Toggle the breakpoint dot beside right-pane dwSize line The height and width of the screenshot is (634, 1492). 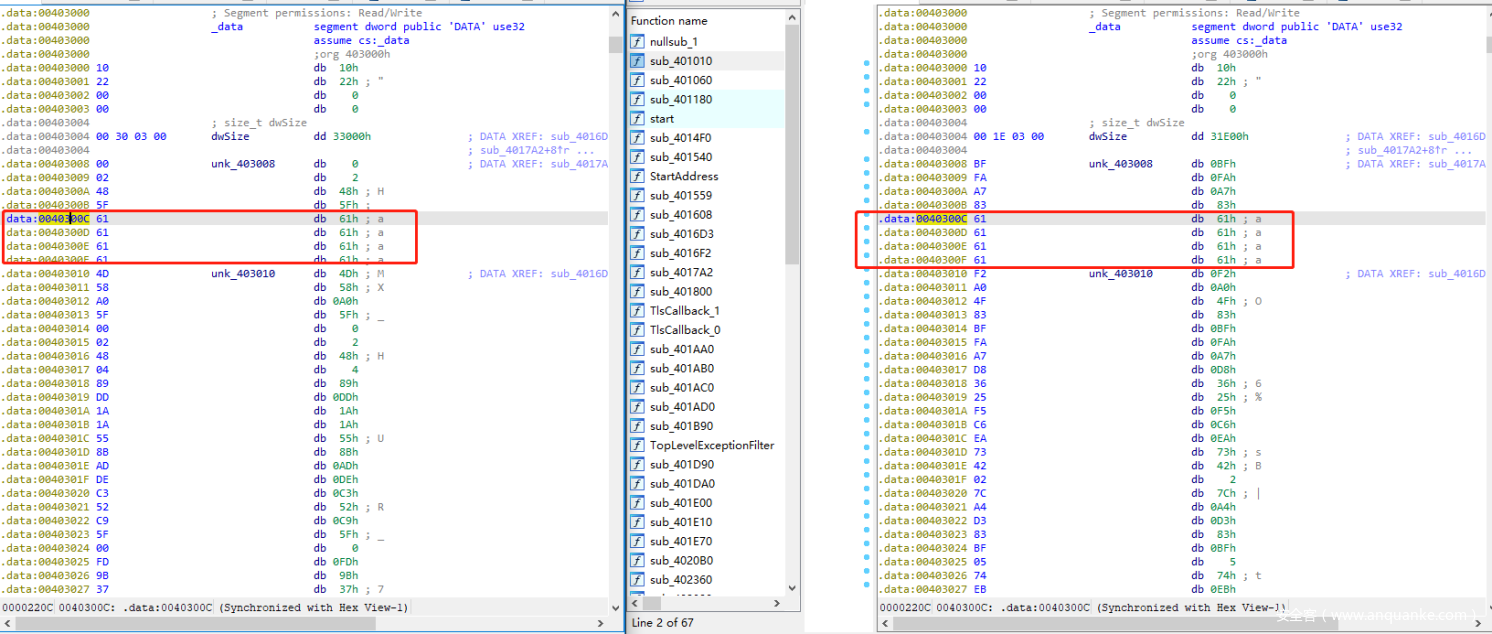(866, 133)
